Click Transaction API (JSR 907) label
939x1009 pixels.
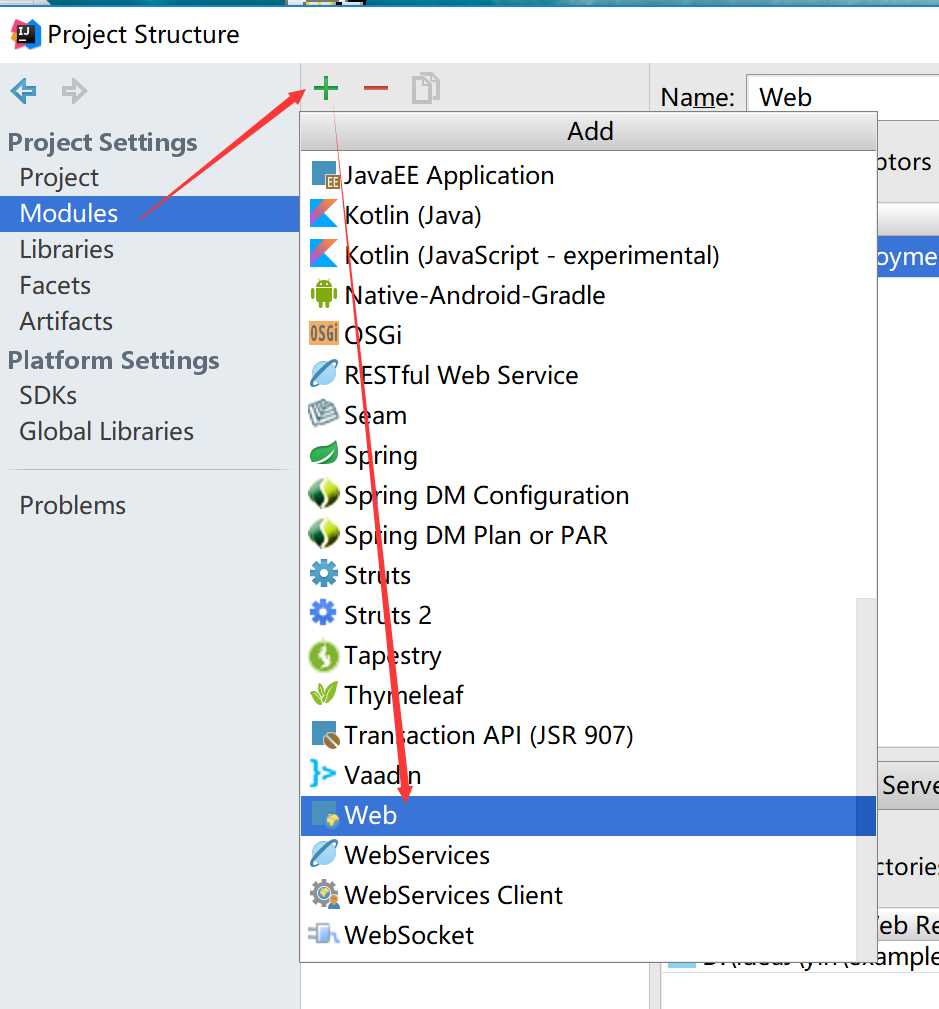[x=488, y=736]
